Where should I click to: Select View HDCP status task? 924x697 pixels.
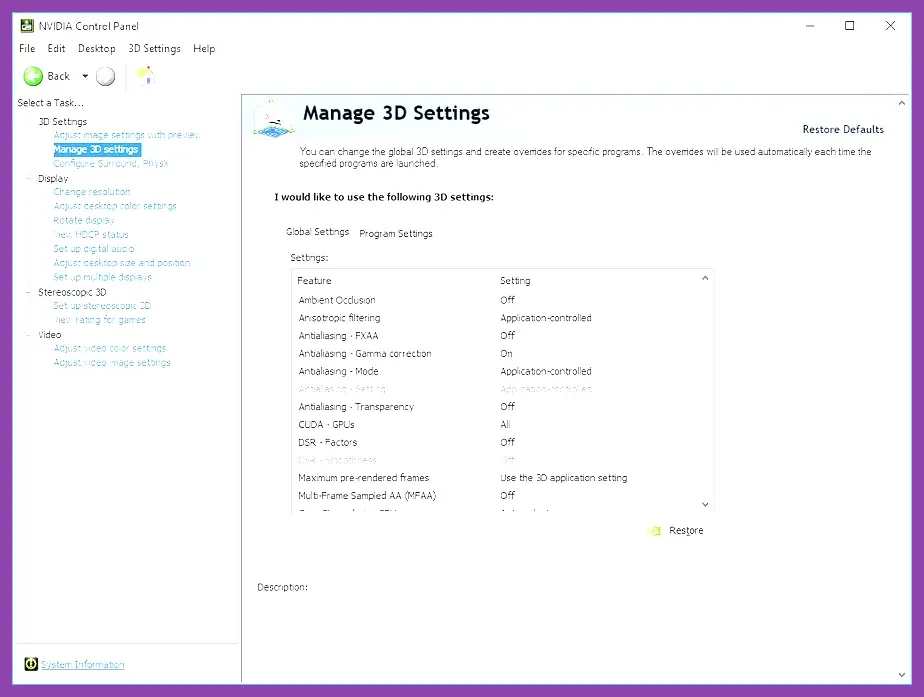(91, 234)
